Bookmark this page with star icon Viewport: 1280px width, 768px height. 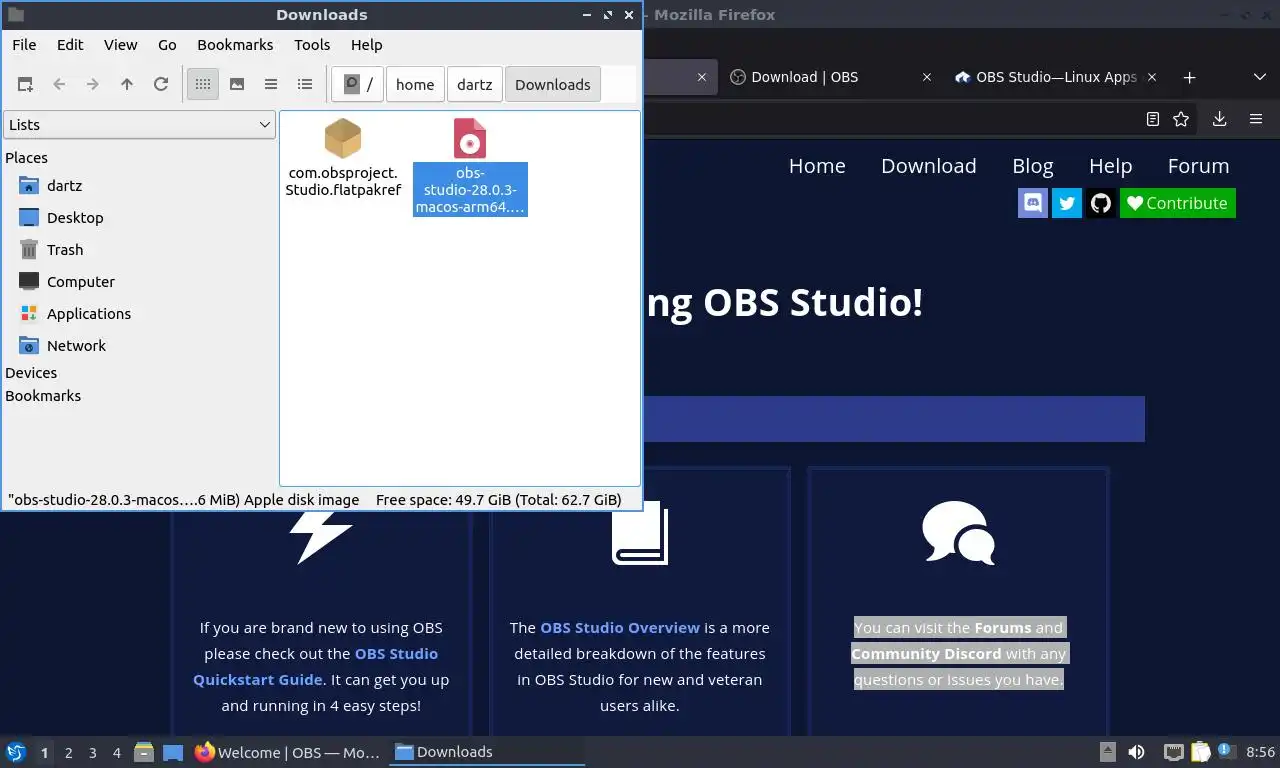click(1181, 119)
